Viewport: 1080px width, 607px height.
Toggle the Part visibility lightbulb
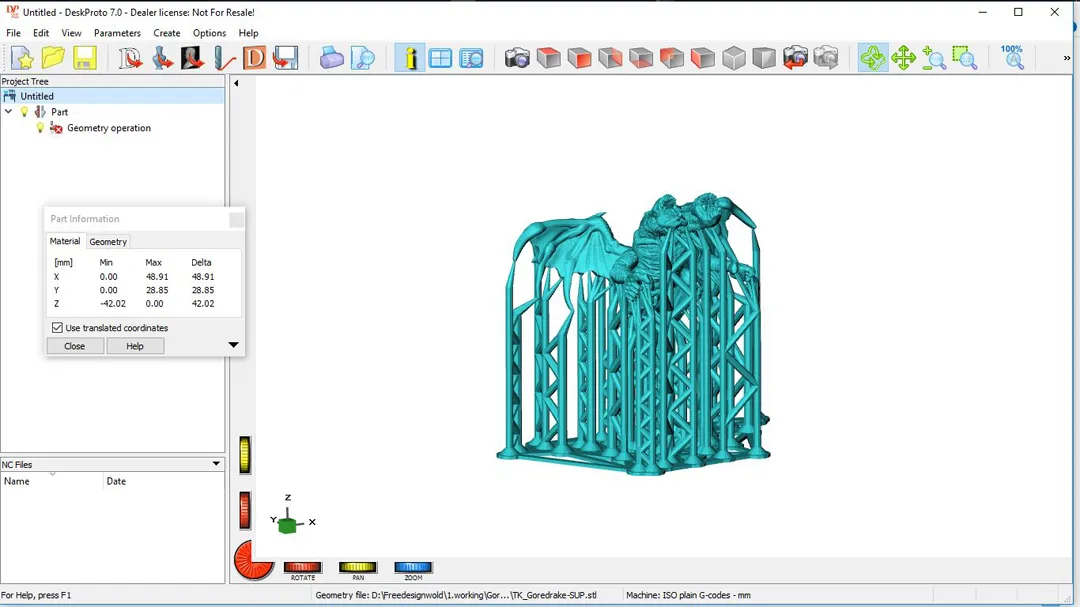point(24,112)
